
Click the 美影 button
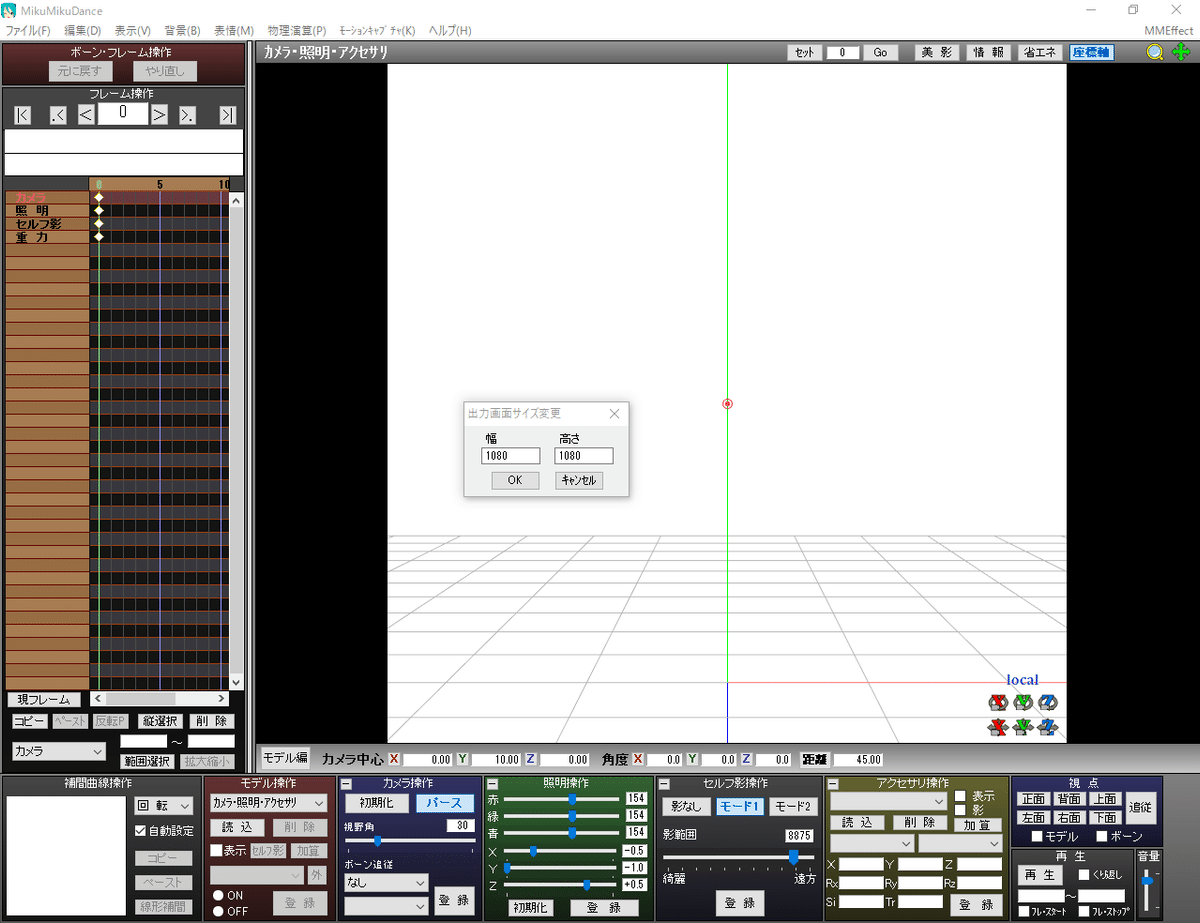coord(937,53)
